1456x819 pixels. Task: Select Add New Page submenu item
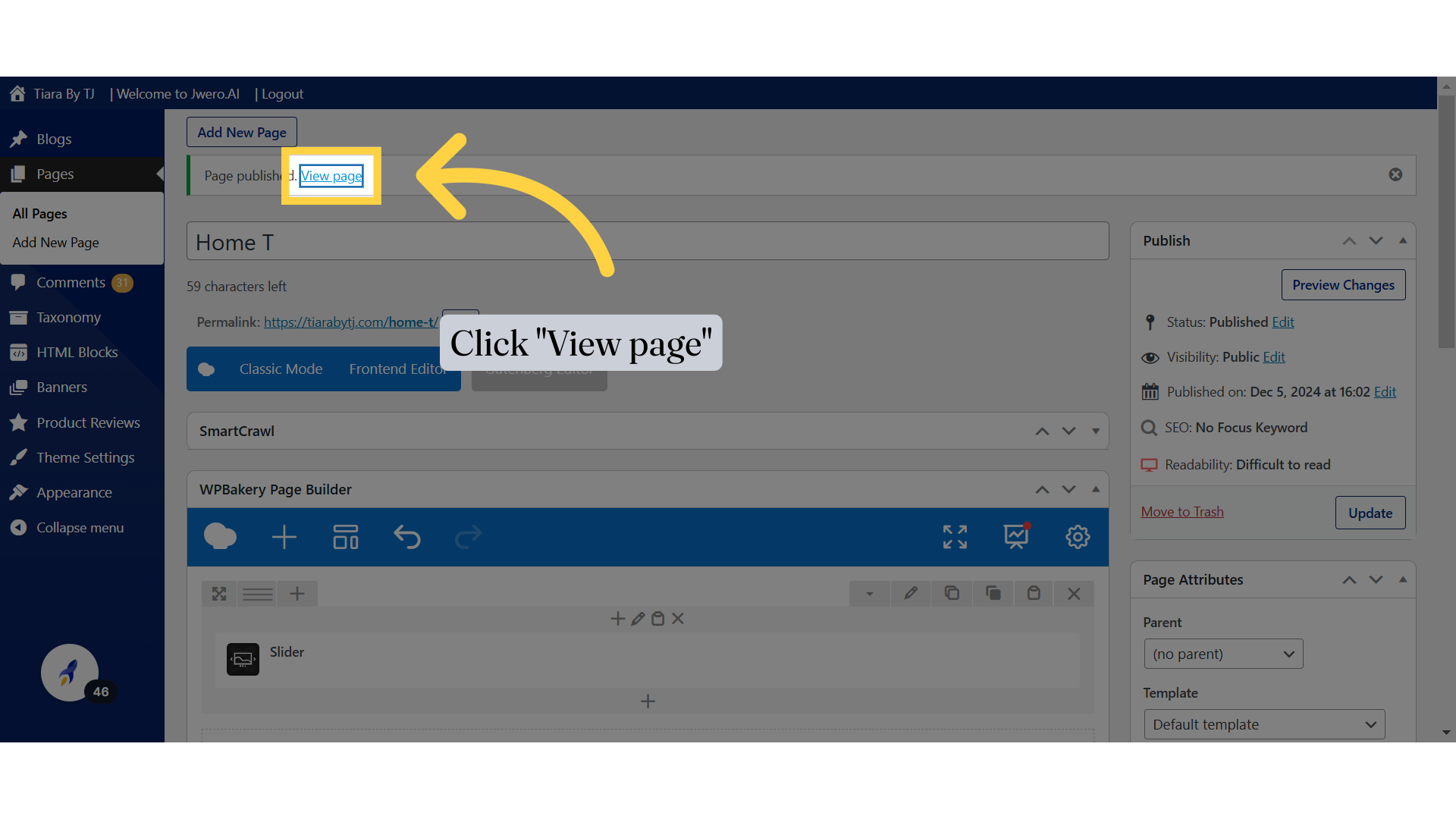[x=55, y=243]
